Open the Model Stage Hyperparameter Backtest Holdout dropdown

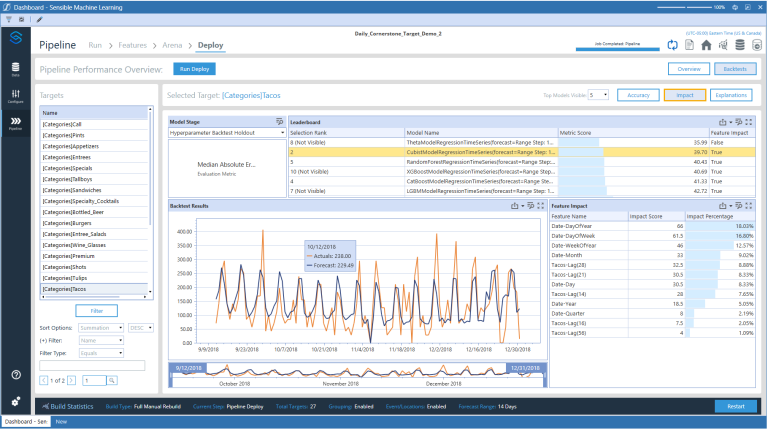(x=227, y=133)
